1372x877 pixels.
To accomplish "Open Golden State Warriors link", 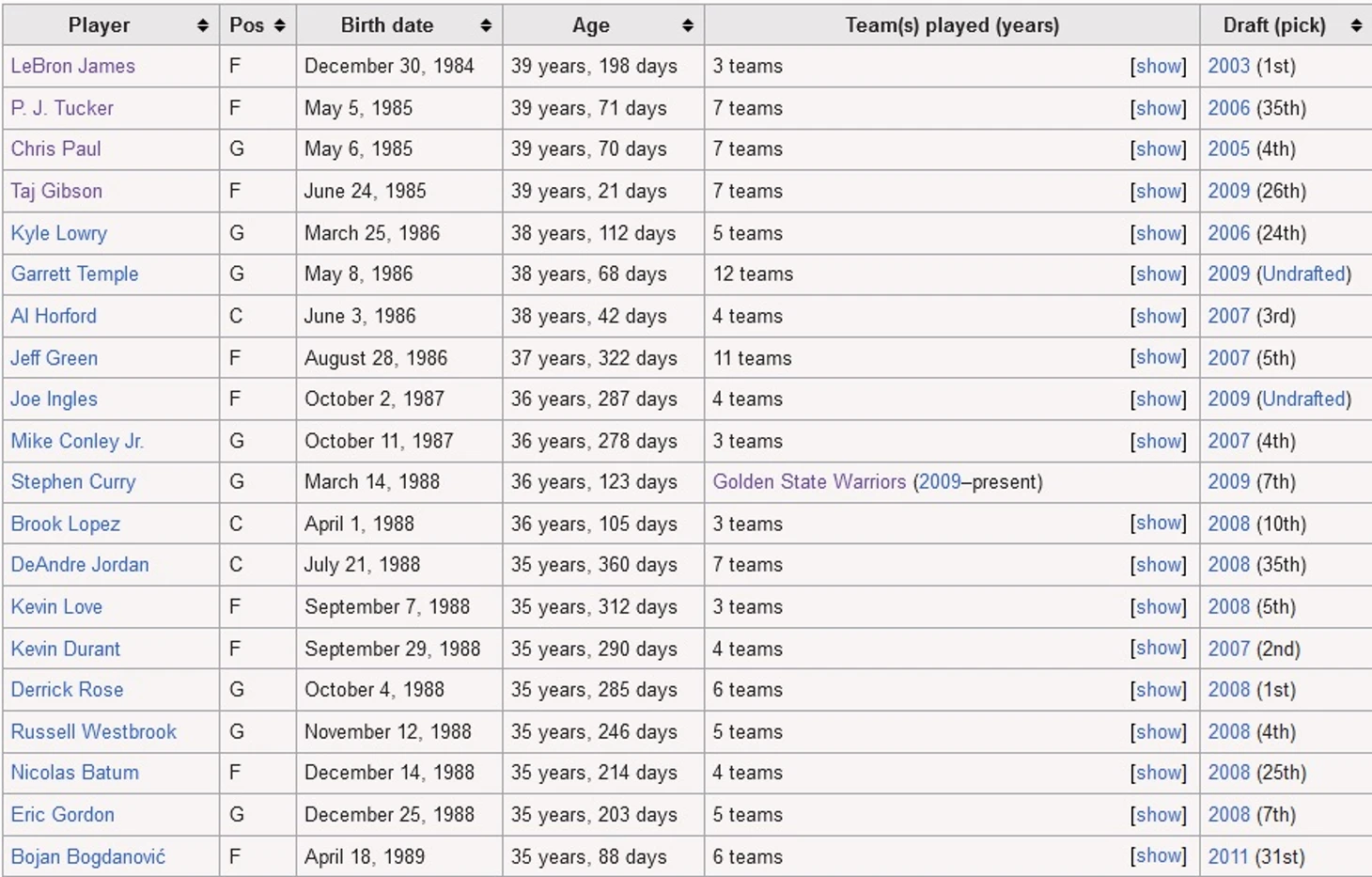I will click(x=809, y=482).
